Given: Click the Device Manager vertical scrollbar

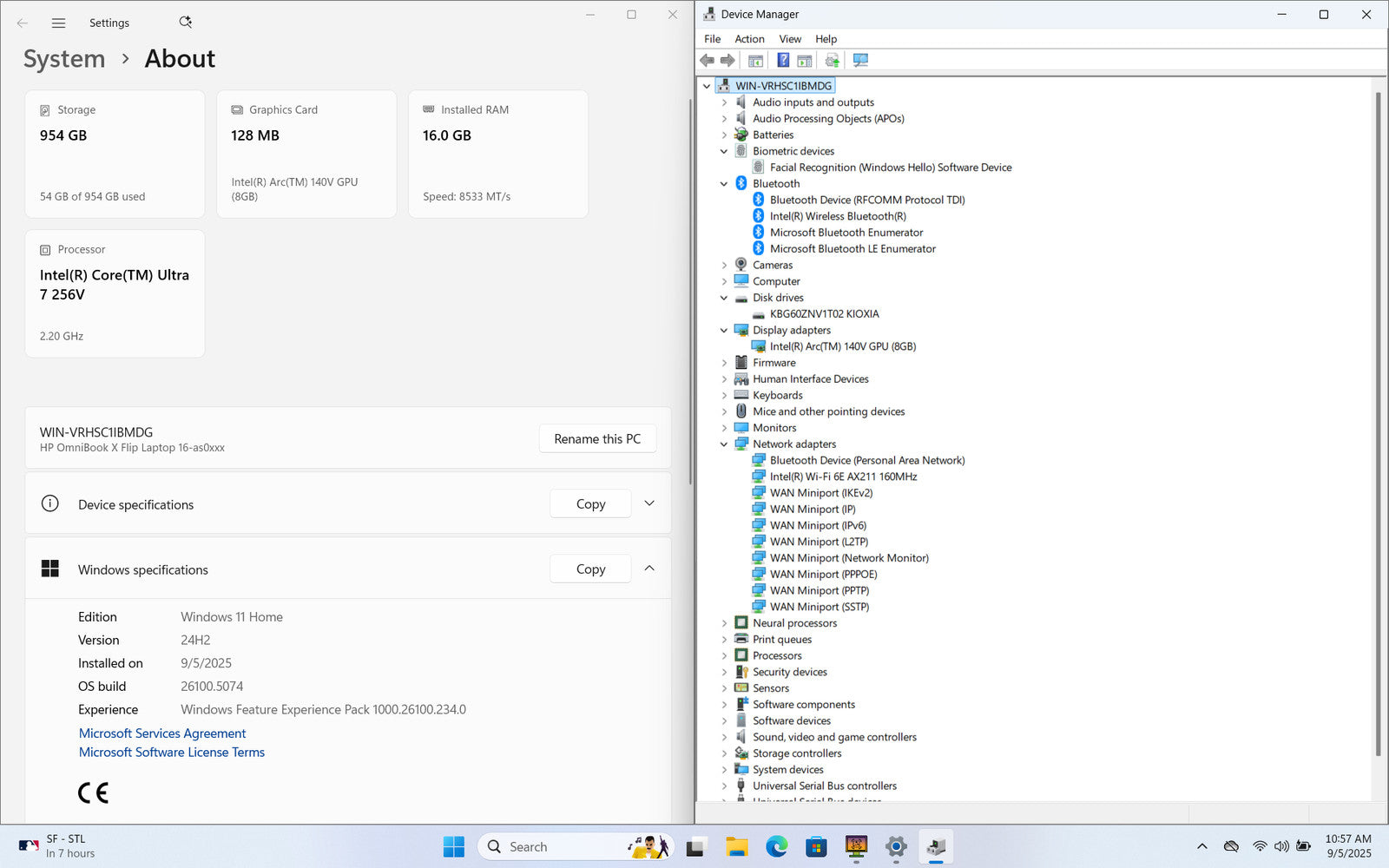Looking at the screenshot, I should click(1378, 417).
